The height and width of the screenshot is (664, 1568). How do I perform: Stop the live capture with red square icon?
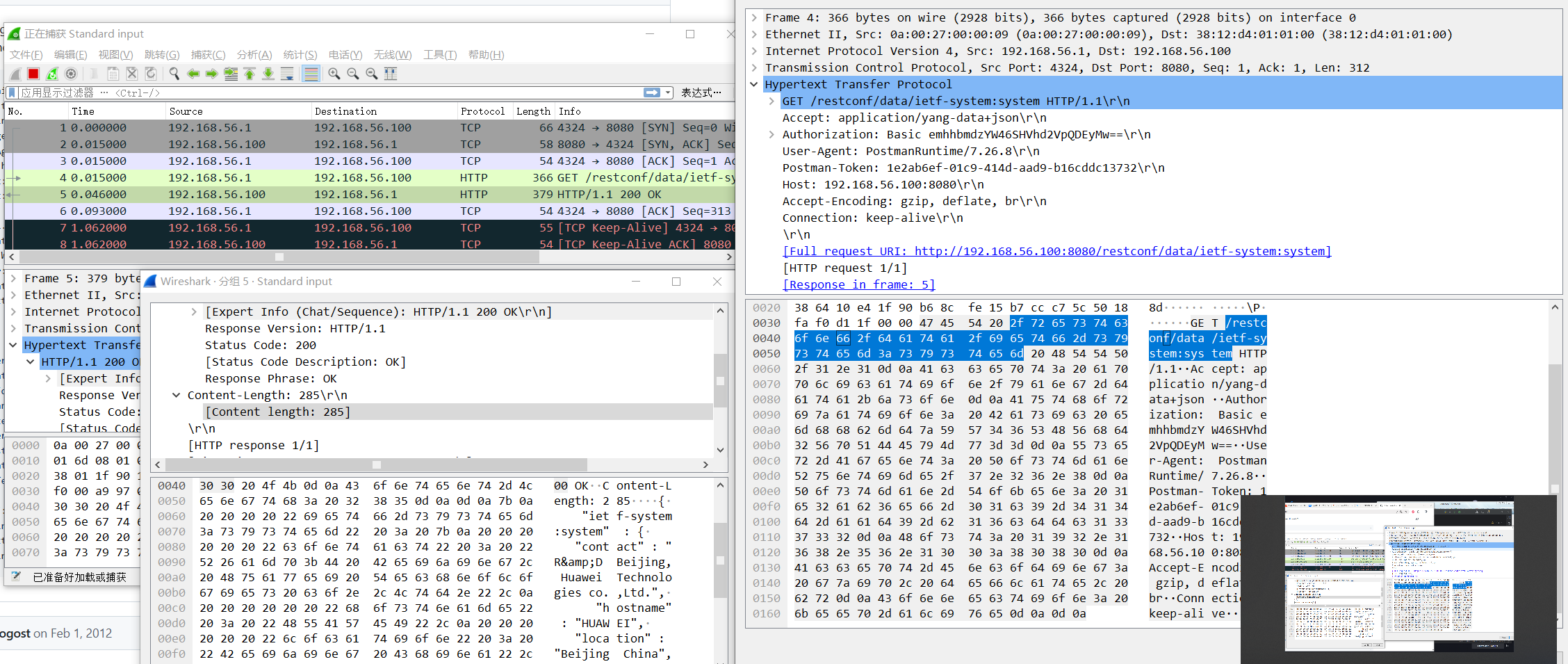(33, 73)
